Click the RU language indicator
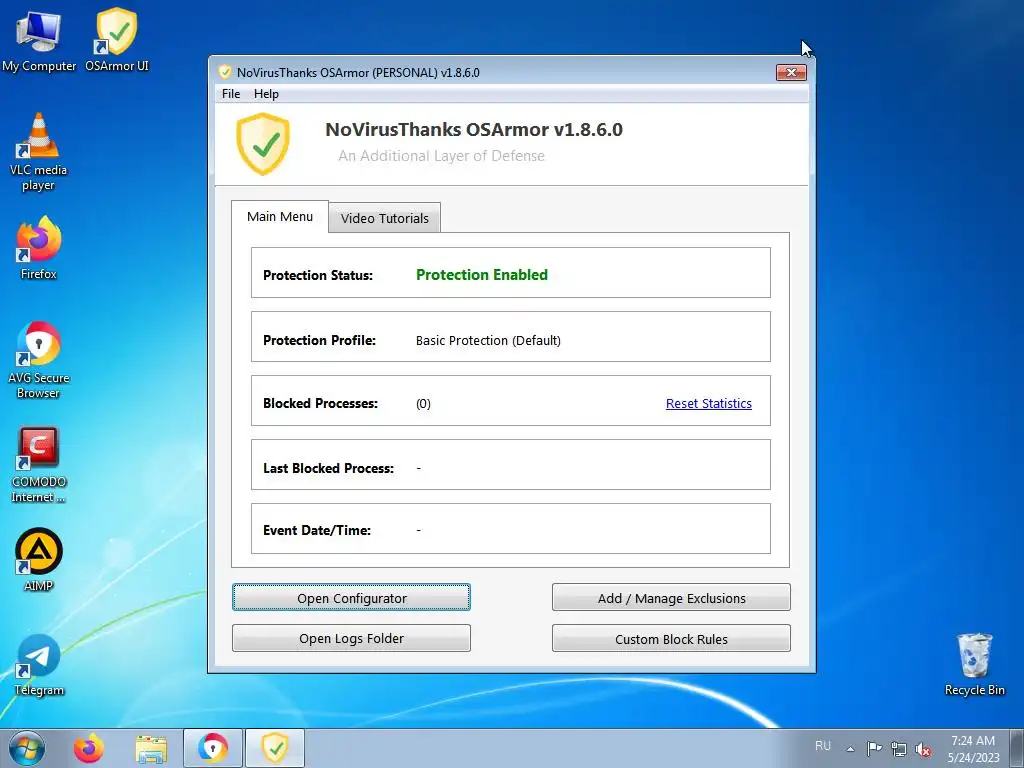 823,745
